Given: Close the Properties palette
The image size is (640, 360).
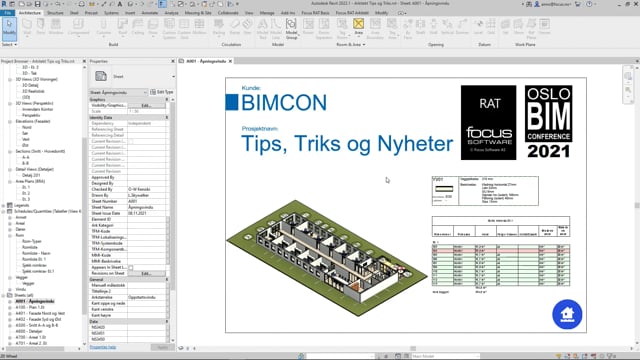Looking at the screenshot, I should (172, 61).
